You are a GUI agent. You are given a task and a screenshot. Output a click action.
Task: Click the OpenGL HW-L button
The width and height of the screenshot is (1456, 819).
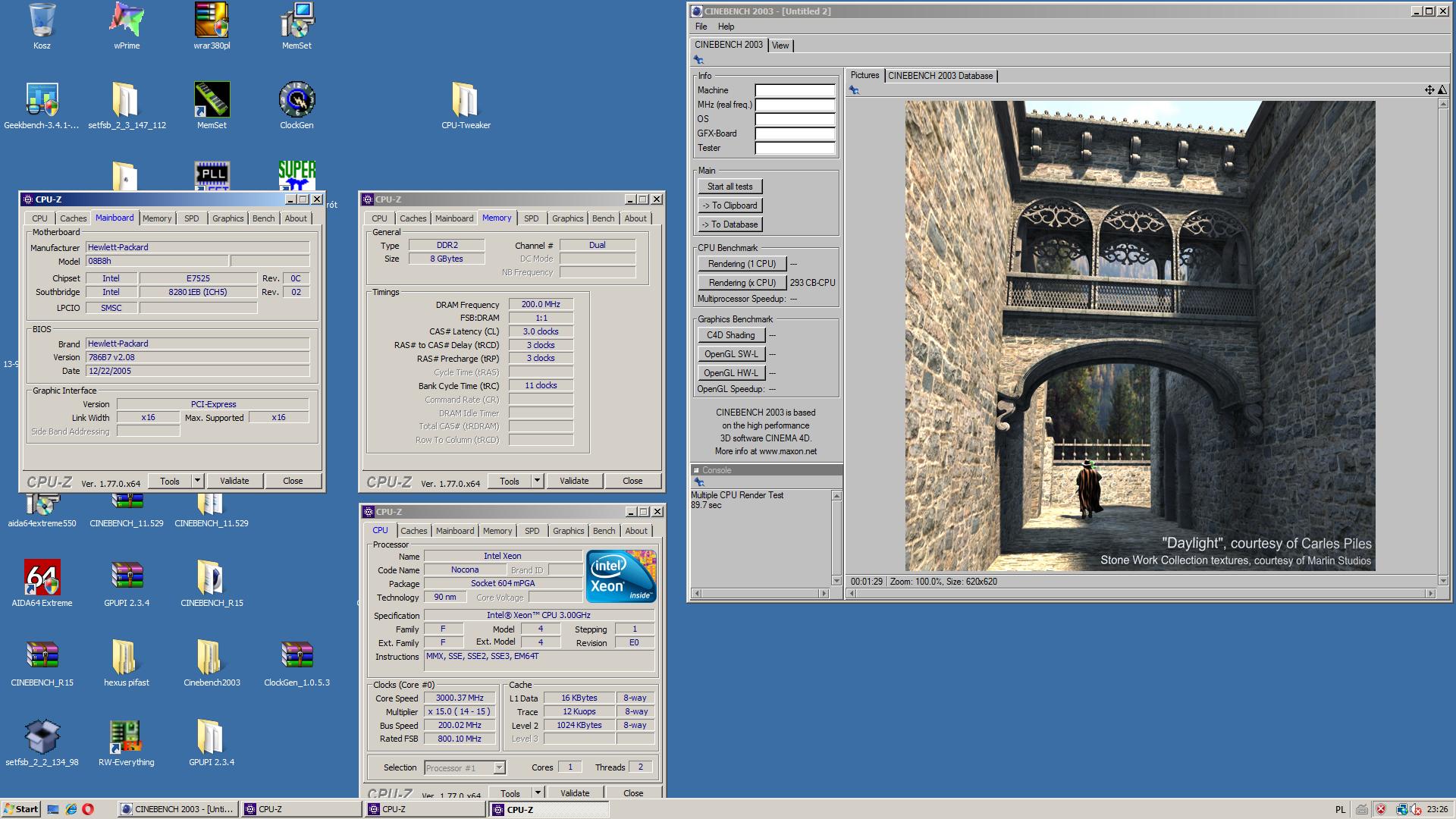[x=731, y=373]
